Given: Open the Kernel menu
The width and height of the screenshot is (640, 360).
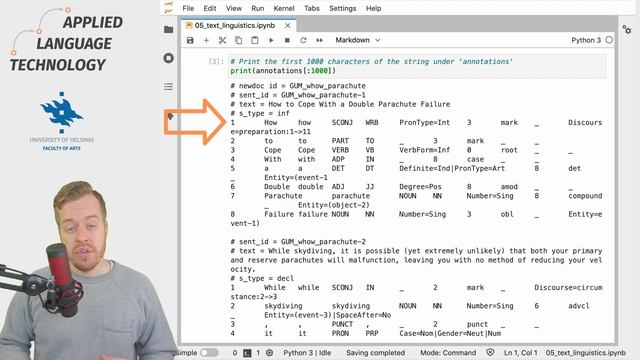Looking at the screenshot, I should pos(284,8).
